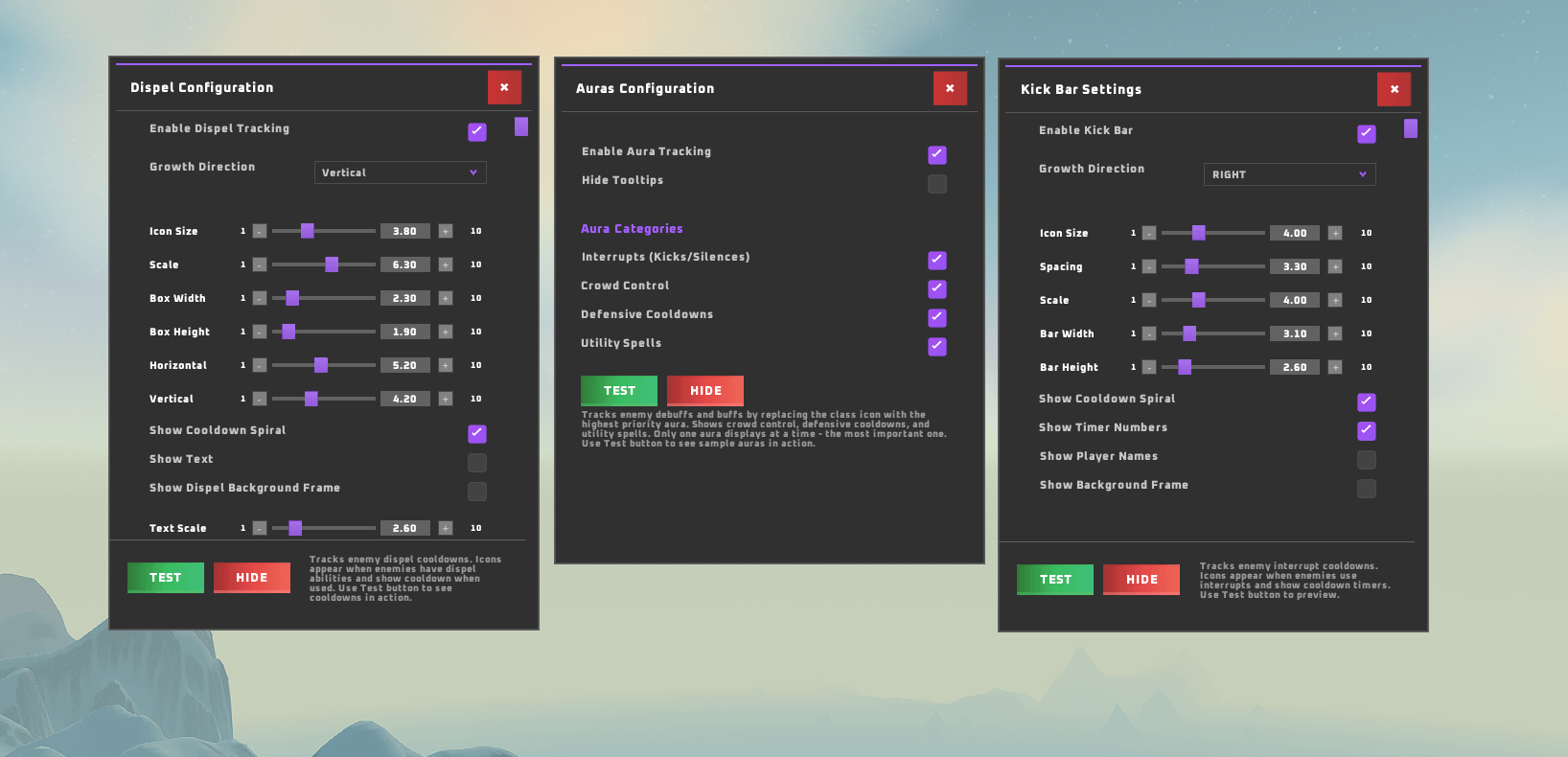Click the Dispel Configuration scrollbar thumb
The width and height of the screenshot is (1568, 757).
pos(521,126)
